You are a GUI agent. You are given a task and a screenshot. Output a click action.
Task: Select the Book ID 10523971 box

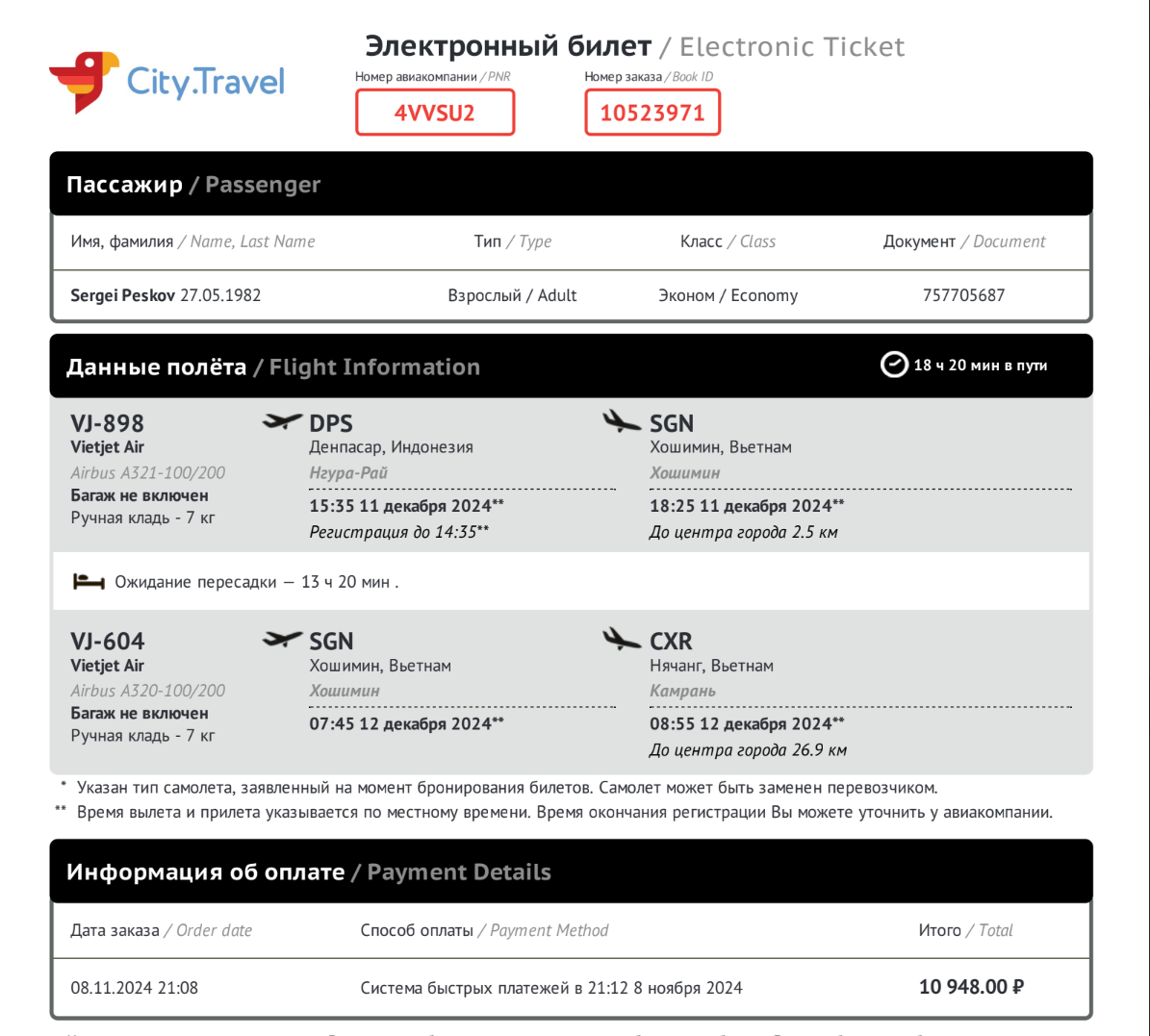pos(652,113)
